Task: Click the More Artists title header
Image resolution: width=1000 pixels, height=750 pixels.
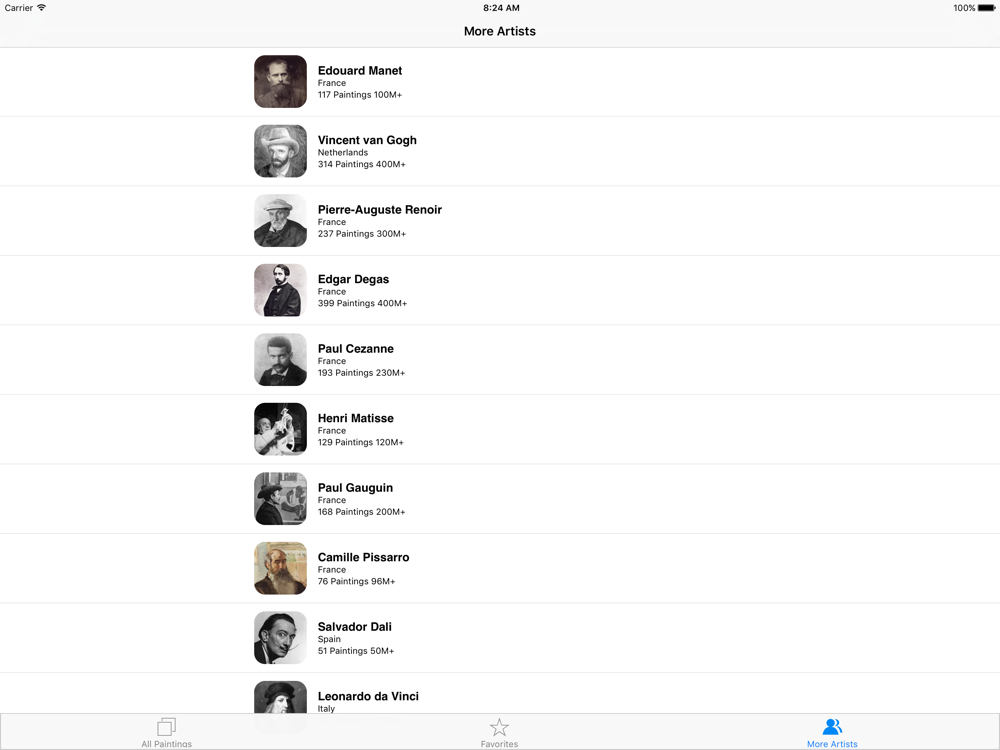Action: point(500,31)
